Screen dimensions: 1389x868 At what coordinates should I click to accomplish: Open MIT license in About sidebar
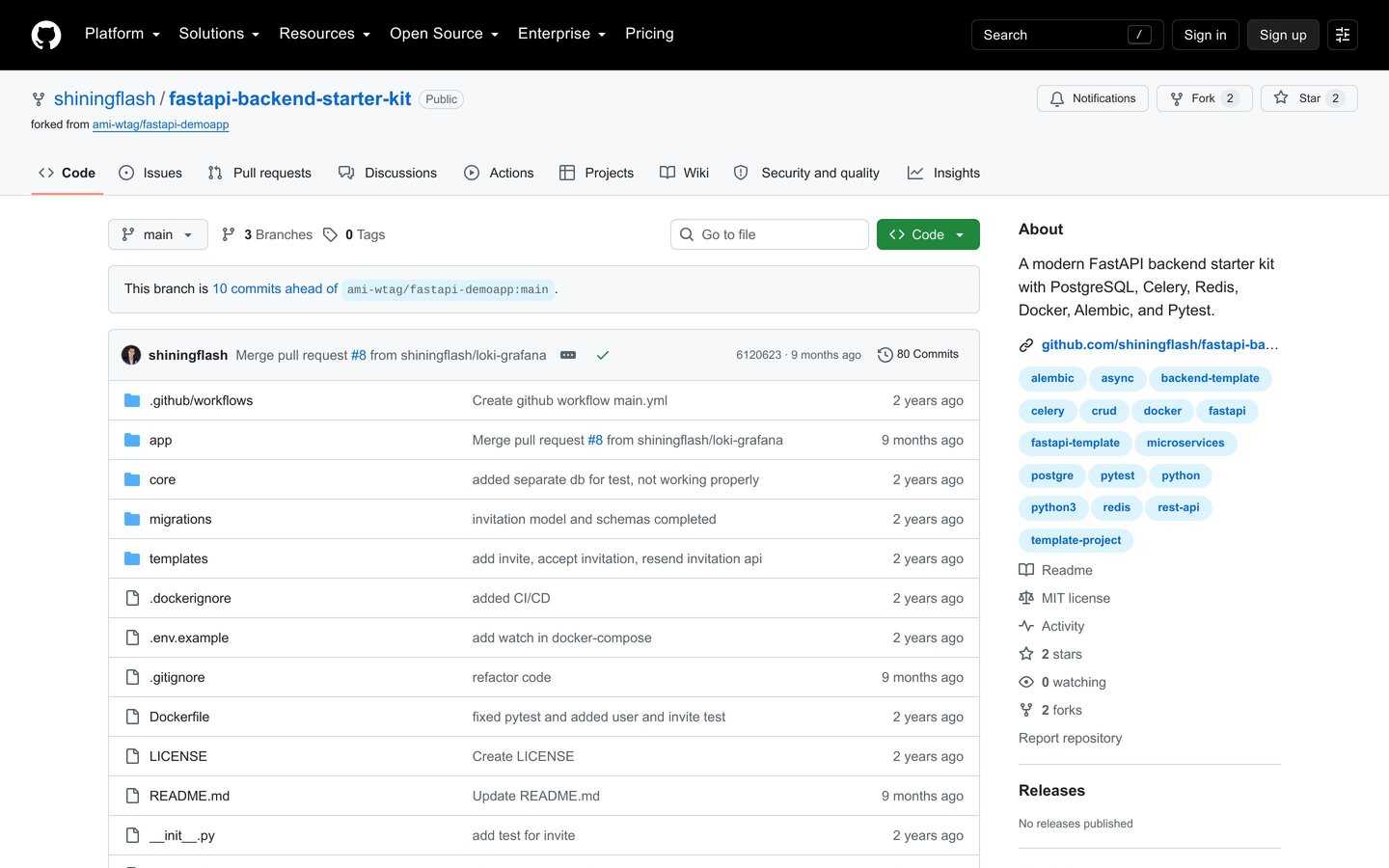(1064, 598)
